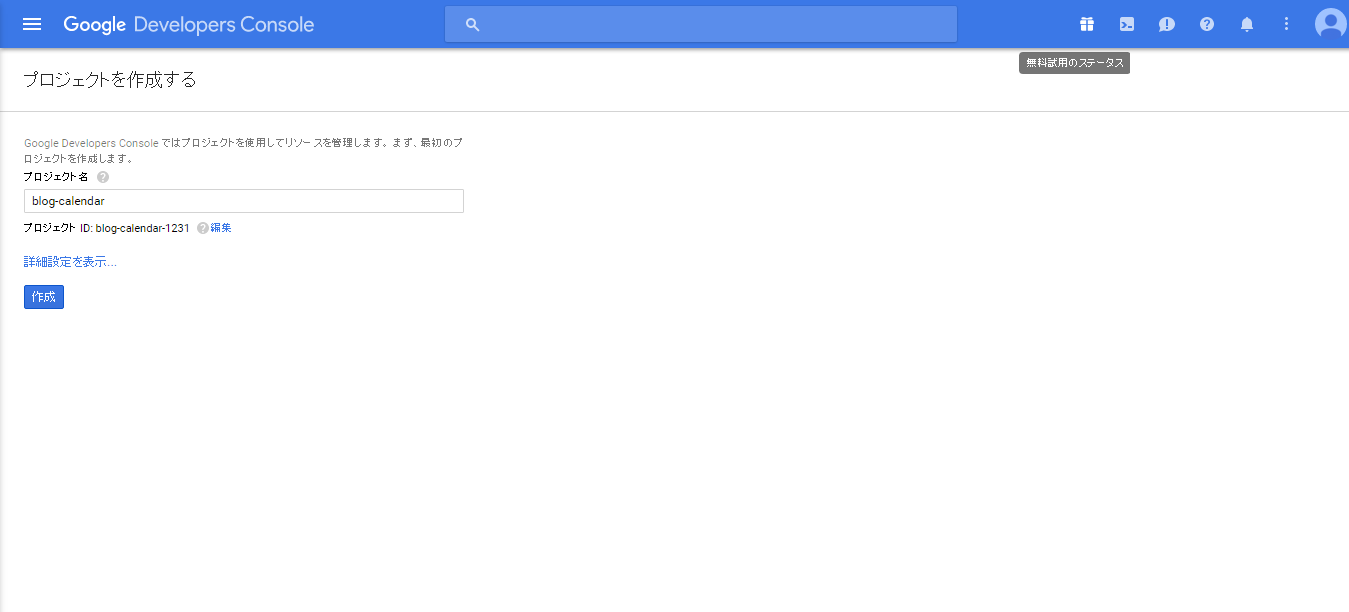Click the help icon beside プロジェクト名

coord(103,177)
